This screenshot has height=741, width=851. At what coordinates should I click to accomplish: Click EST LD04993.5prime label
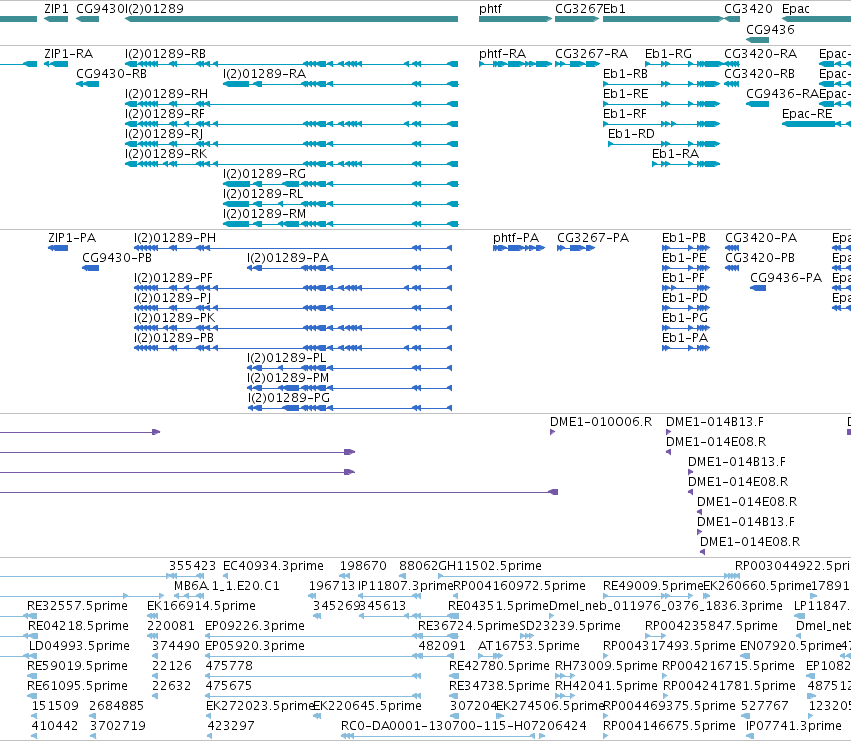click(79, 646)
